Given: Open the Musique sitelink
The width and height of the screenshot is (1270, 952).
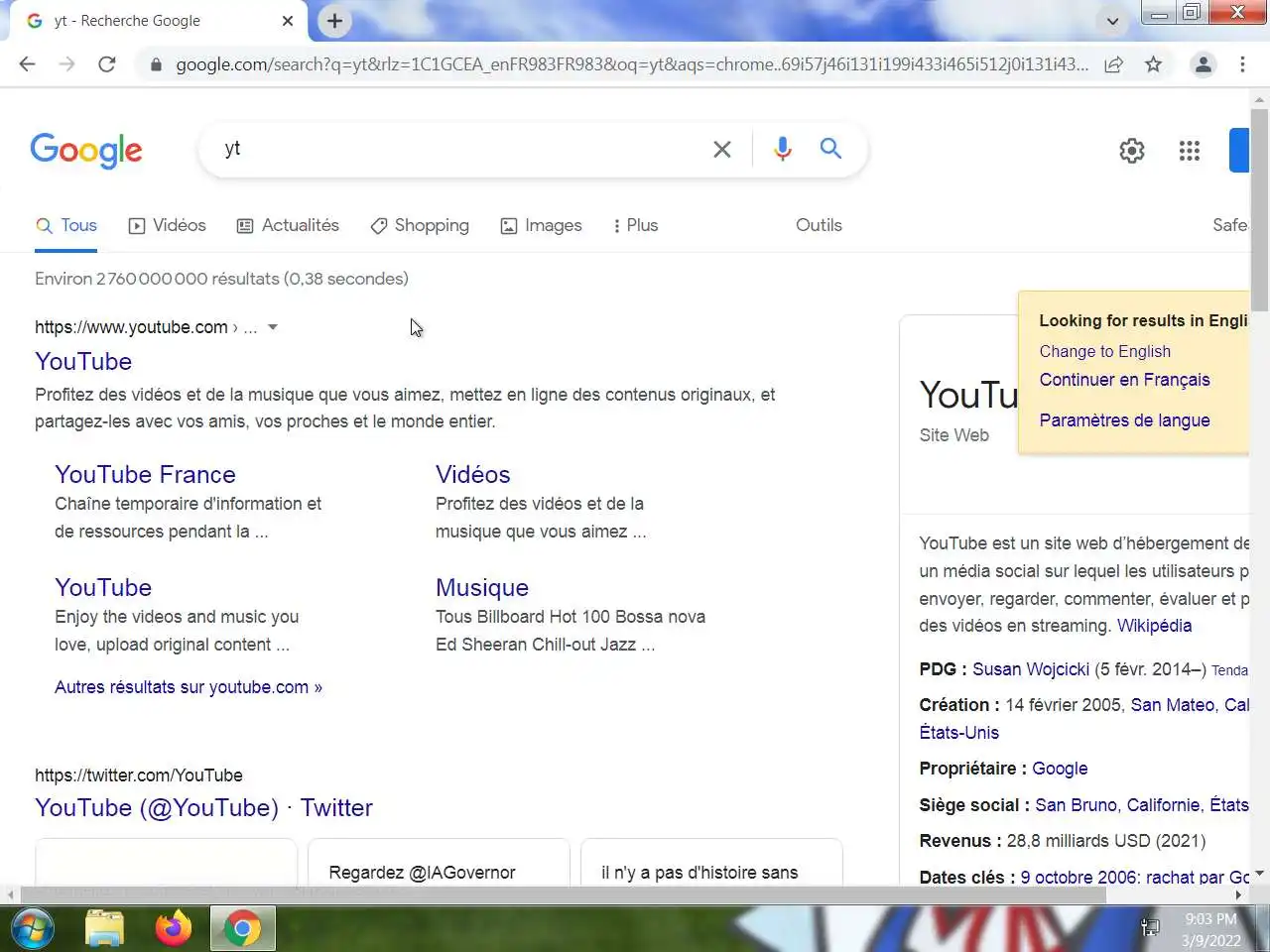Looking at the screenshot, I should tap(482, 588).
